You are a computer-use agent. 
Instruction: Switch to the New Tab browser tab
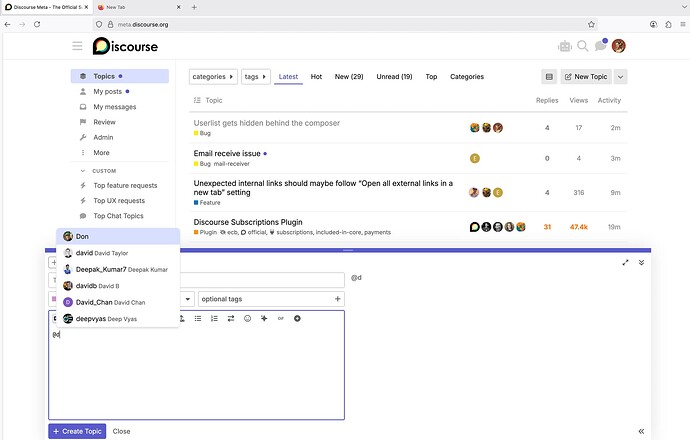click(x=138, y=7)
